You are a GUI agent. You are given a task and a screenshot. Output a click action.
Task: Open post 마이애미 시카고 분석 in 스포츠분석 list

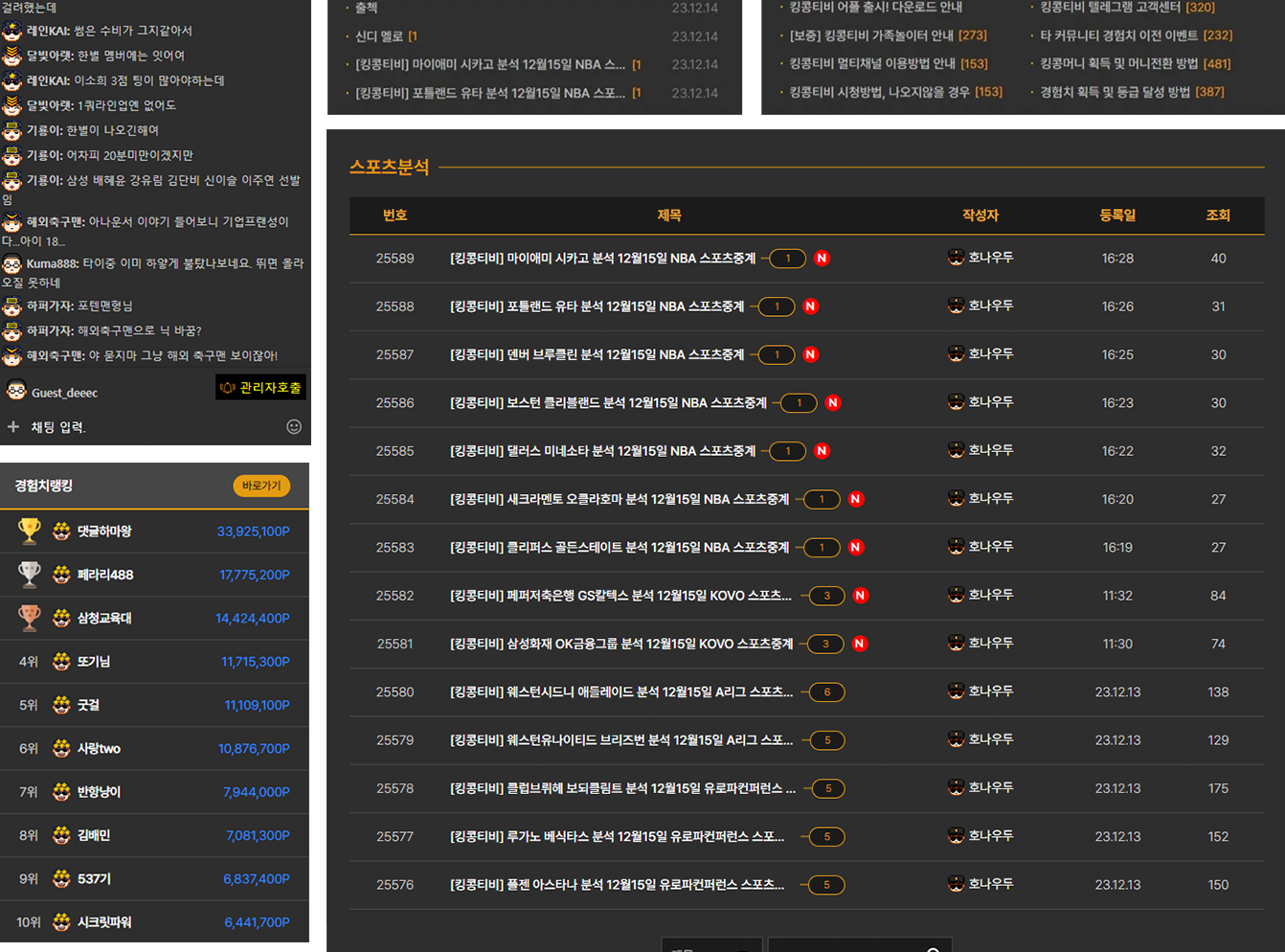pyautogui.click(x=602, y=259)
